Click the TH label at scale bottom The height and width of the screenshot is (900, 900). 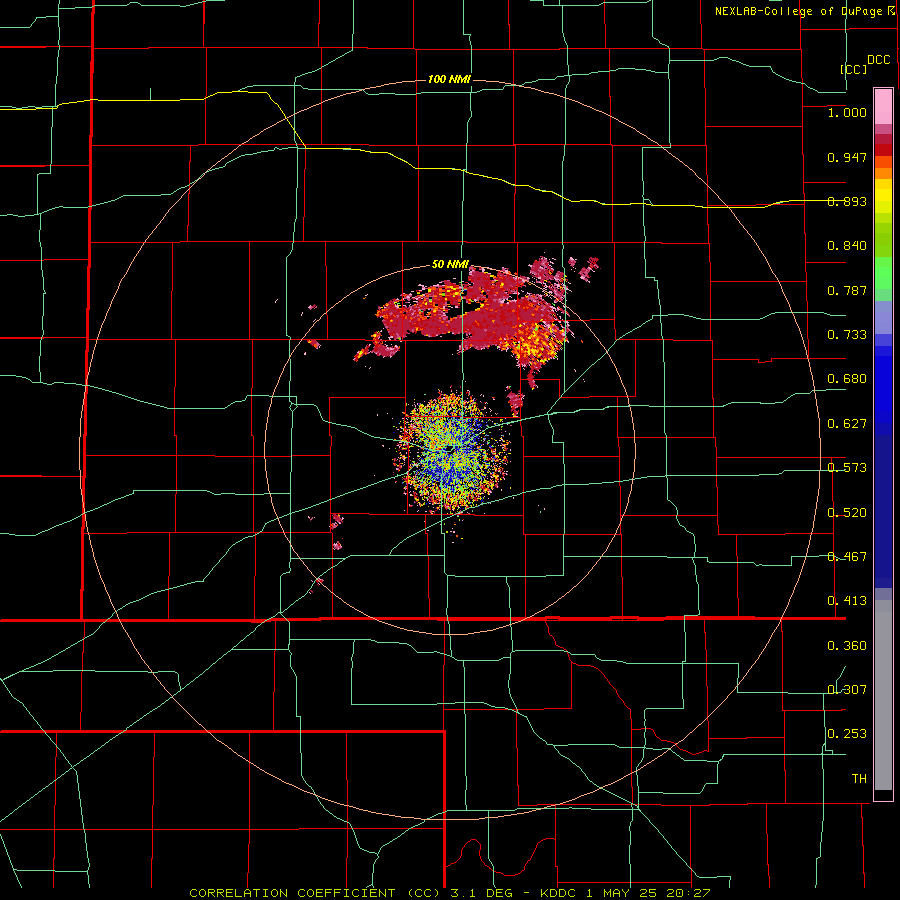[859, 779]
